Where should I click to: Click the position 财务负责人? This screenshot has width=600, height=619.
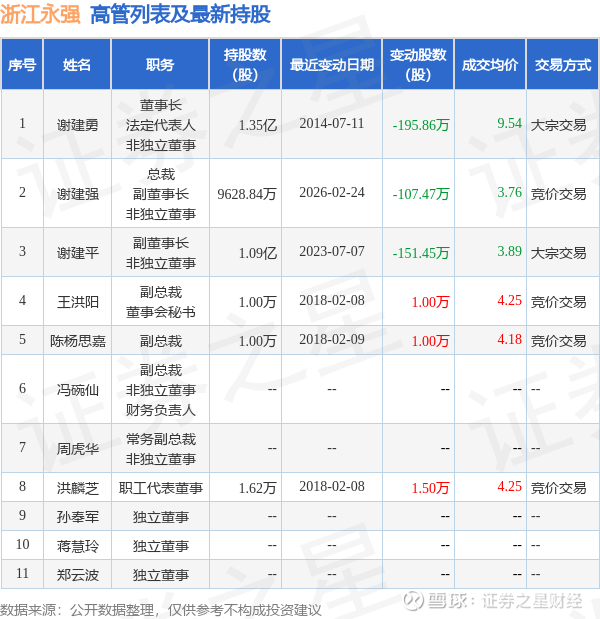coord(161,410)
